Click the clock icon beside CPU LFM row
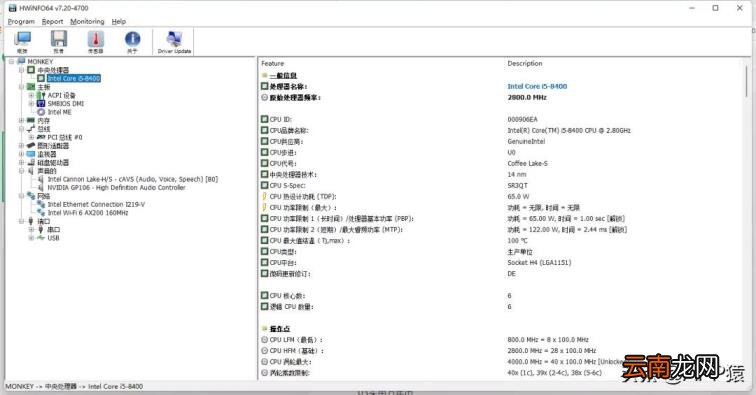This screenshot has width=756, height=395. point(264,340)
